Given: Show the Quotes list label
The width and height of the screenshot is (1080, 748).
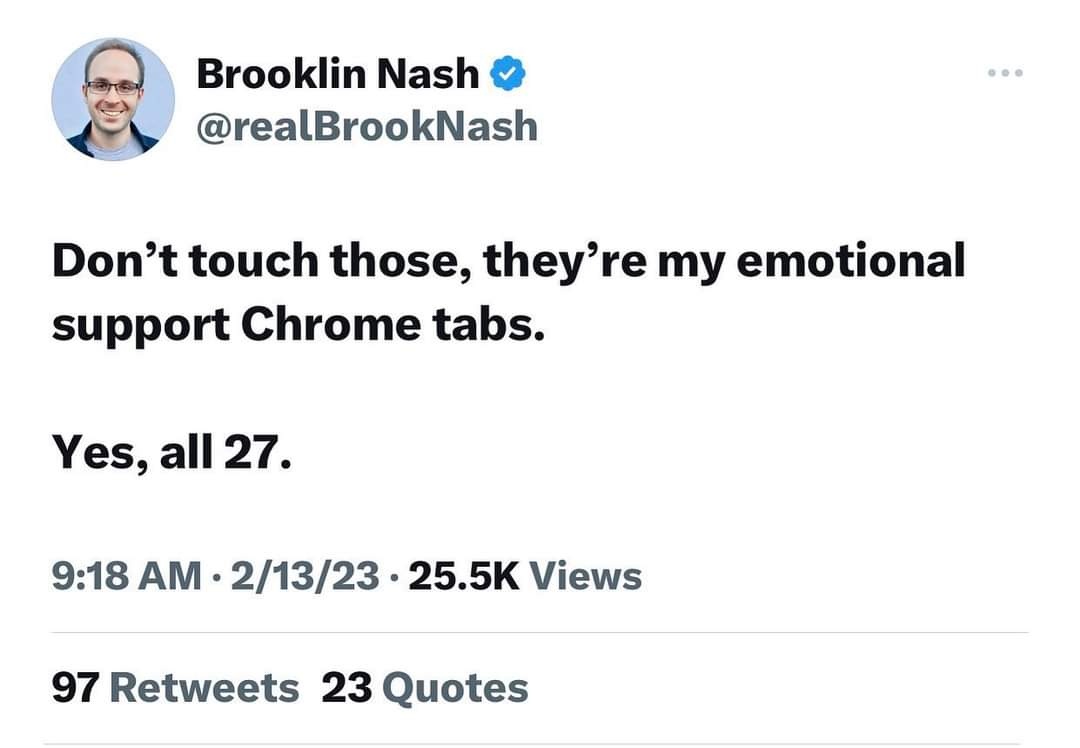Looking at the screenshot, I should click(455, 687).
